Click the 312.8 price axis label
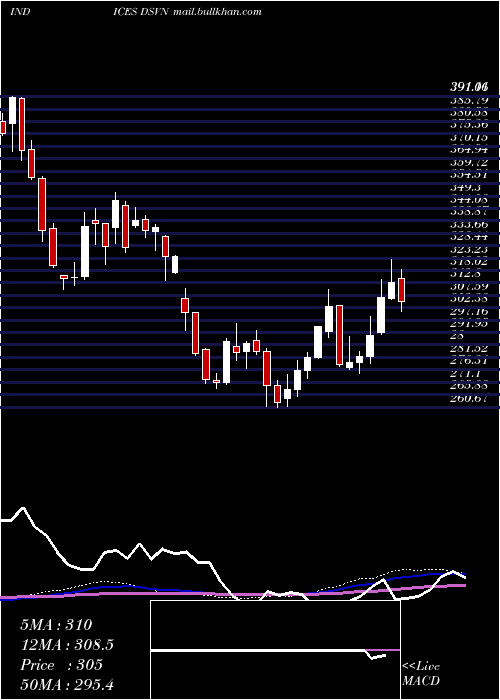Viewport: 500px width, 700px height. point(464,274)
